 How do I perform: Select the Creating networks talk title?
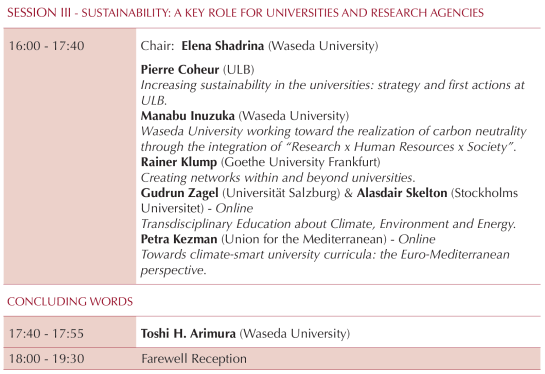point(278,178)
